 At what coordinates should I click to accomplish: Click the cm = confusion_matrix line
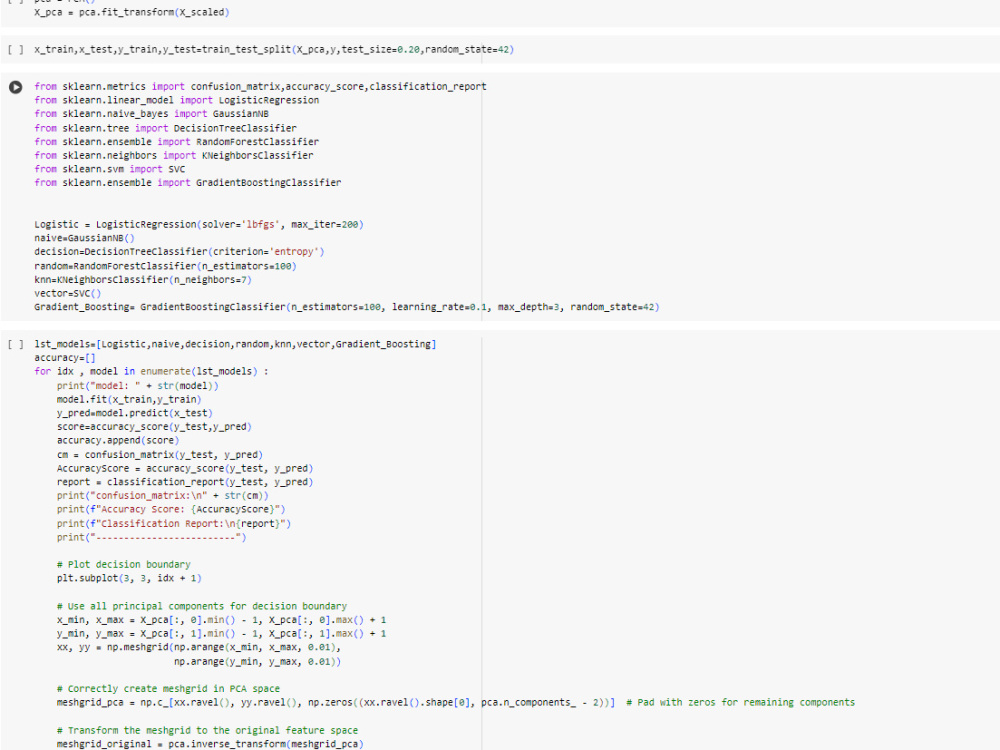point(160,455)
